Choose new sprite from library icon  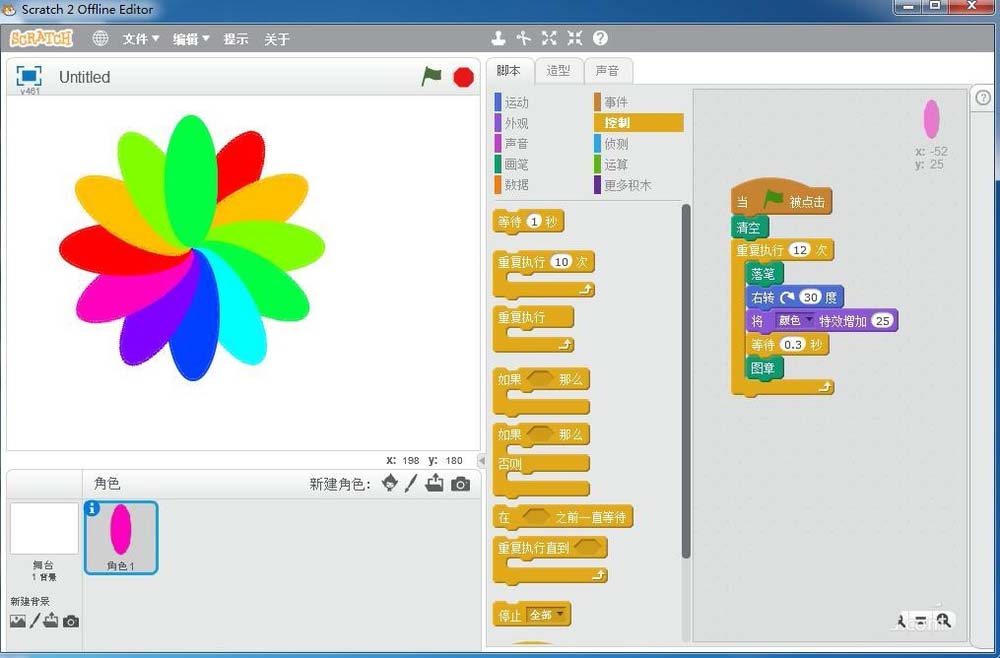(x=390, y=483)
